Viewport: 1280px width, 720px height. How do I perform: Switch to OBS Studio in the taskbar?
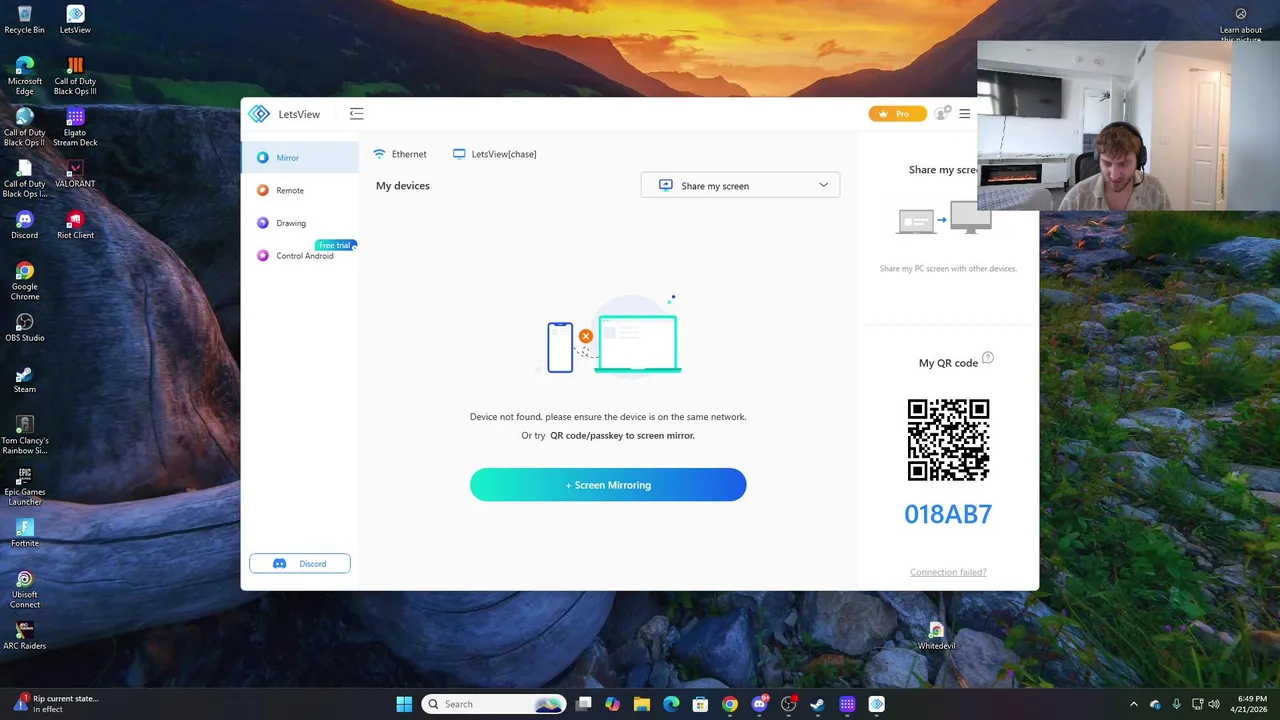pyautogui.click(x=788, y=704)
